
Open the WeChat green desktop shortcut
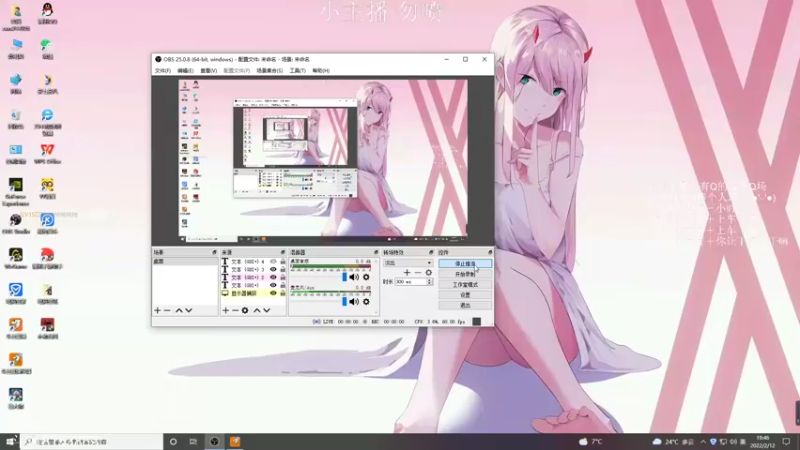pyautogui.click(x=47, y=49)
